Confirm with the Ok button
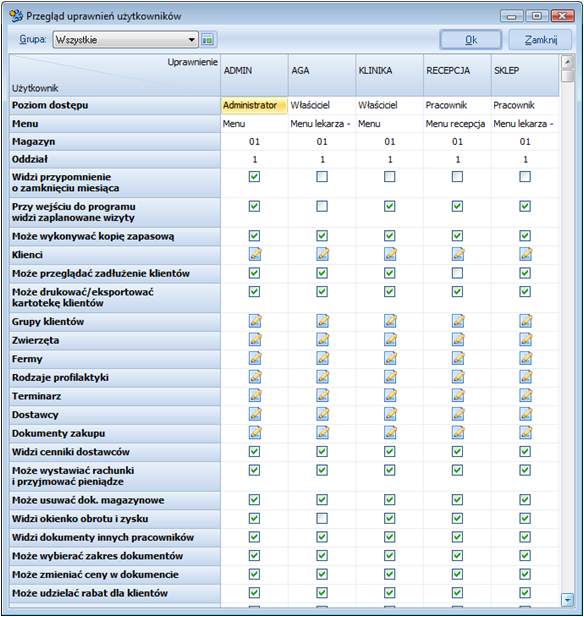This screenshot has height=617, width=584. coord(471,40)
